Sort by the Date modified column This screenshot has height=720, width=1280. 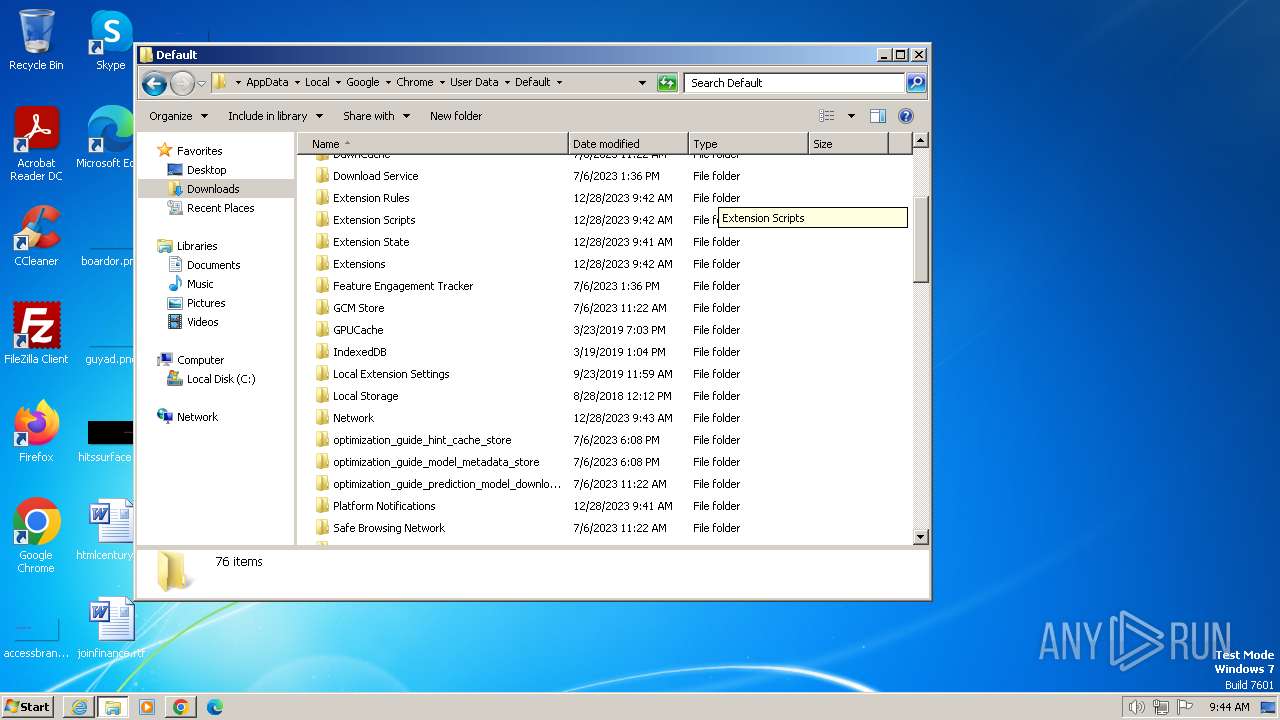(x=628, y=144)
